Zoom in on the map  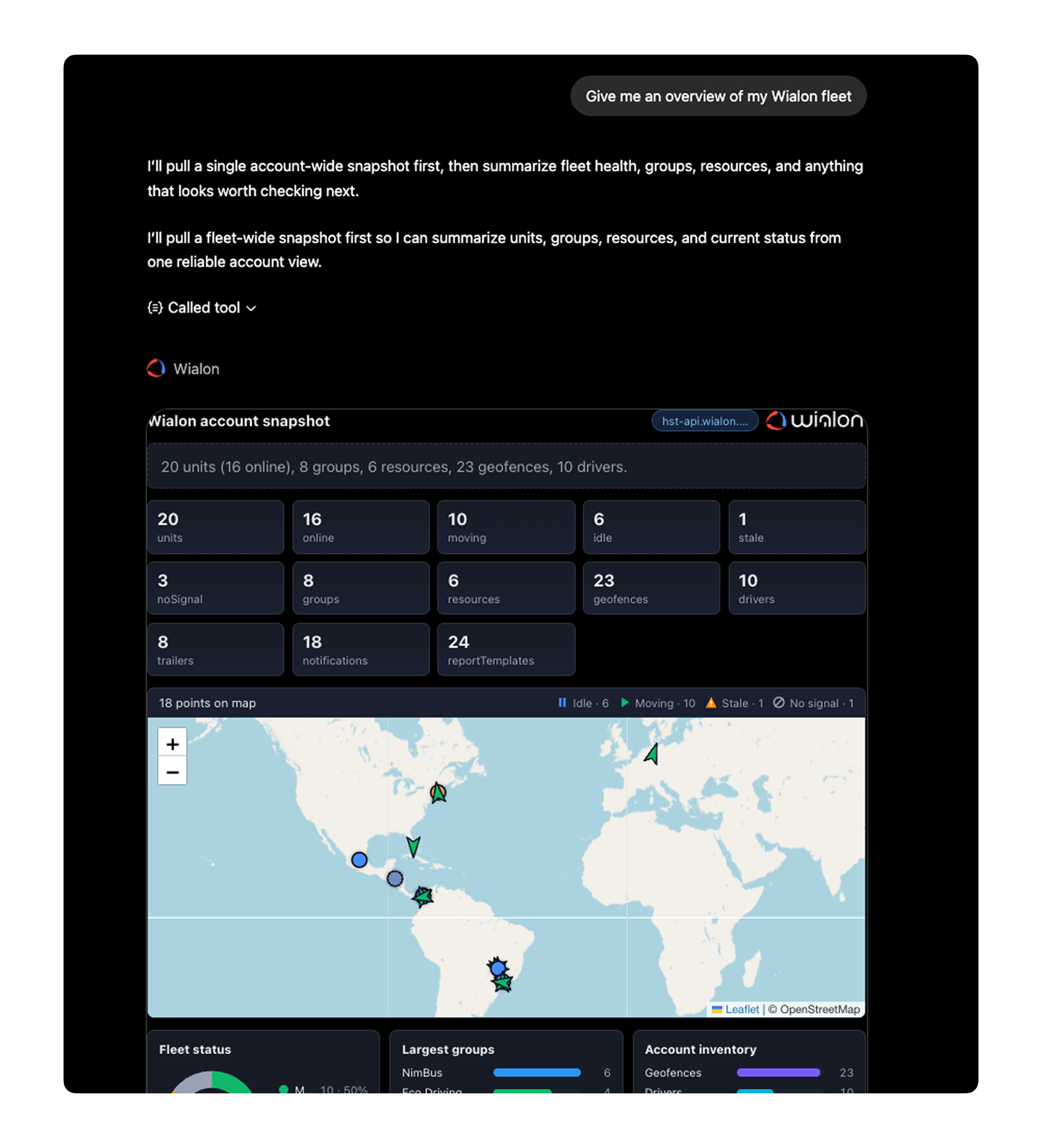point(172,743)
